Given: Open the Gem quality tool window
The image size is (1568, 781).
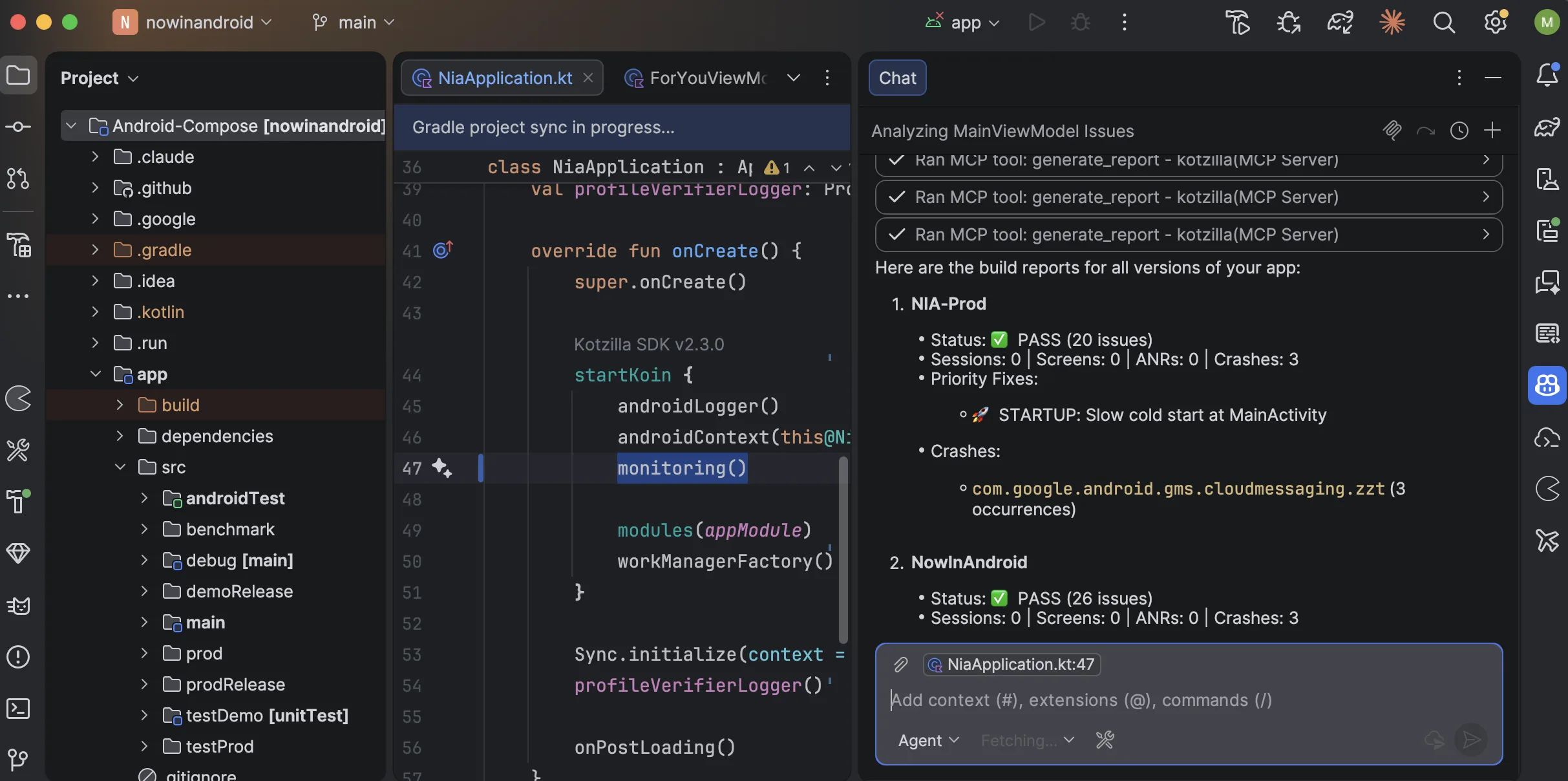Looking at the screenshot, I should tap(18, 553).
